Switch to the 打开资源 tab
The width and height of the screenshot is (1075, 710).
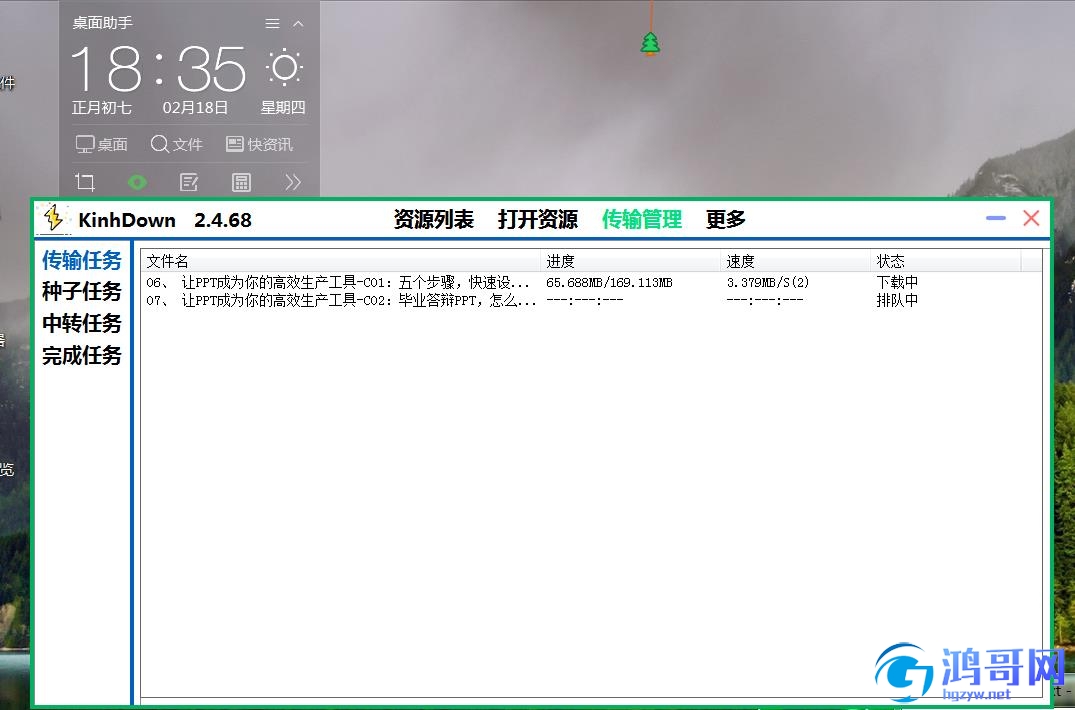pos(538,219)
